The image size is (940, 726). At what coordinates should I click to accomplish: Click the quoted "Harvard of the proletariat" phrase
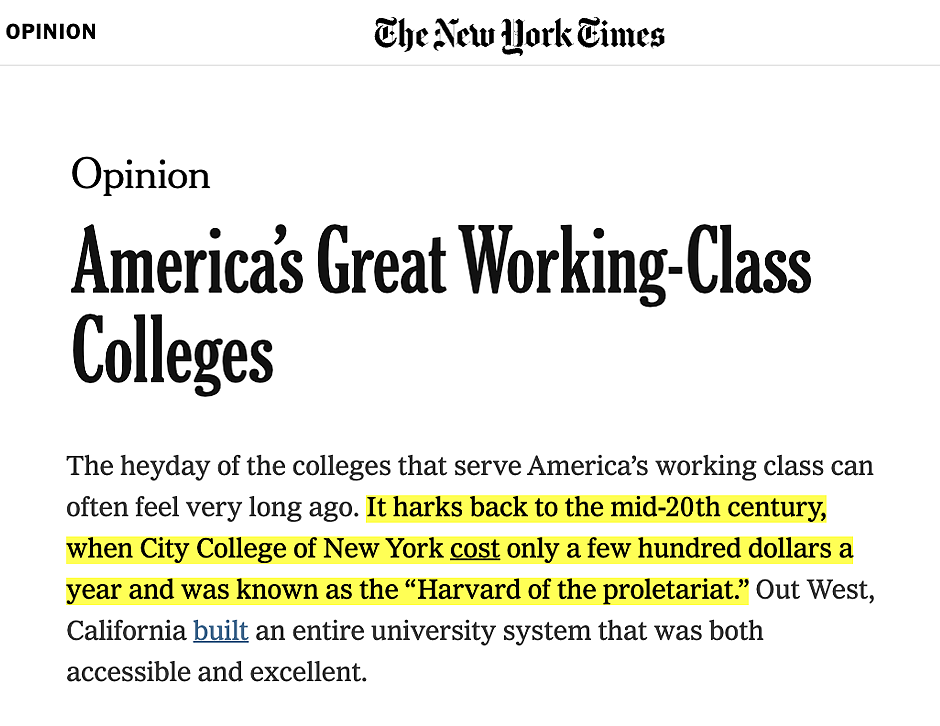579,589
